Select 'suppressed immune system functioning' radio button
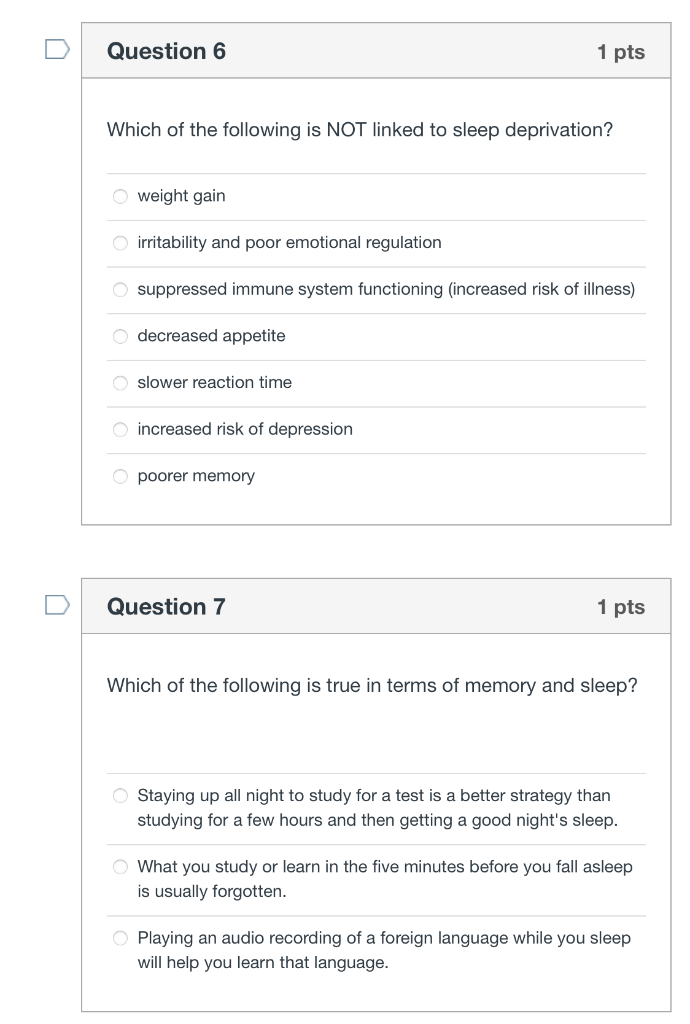Screen dimensions: 690x1024 (x=120, y=290)
